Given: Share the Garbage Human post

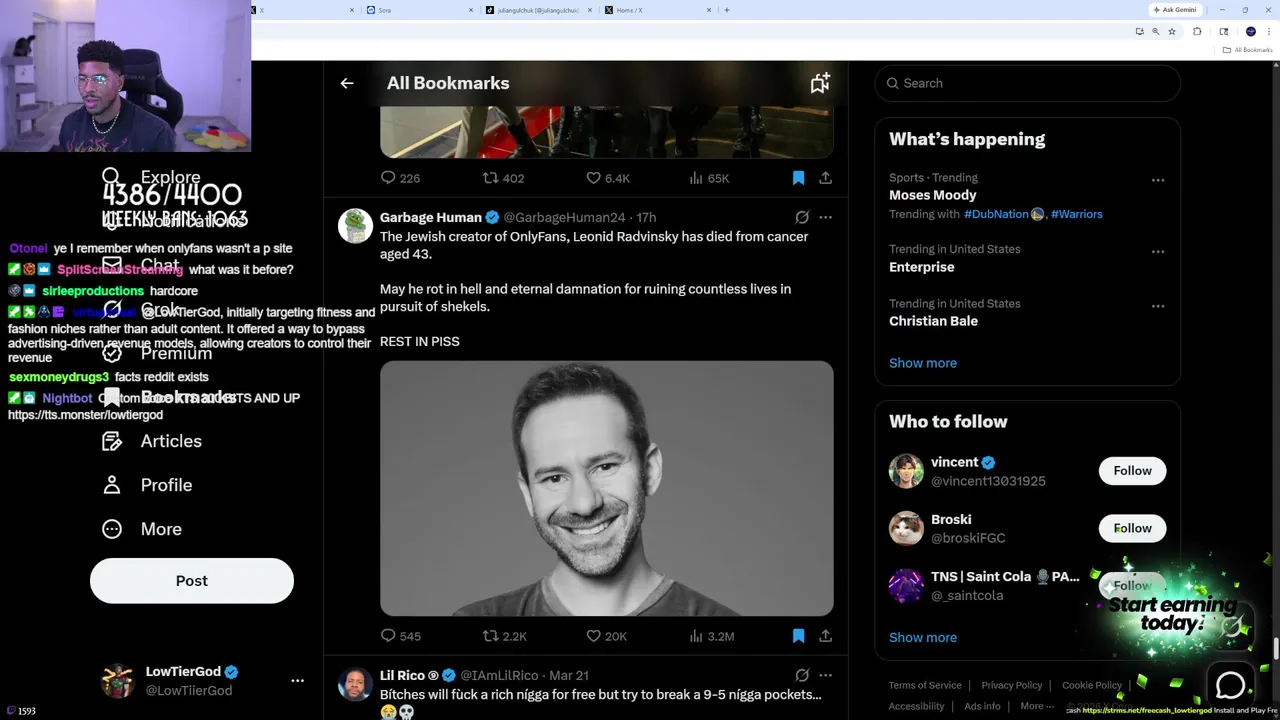Looking at the screenshot, I should [x=825, y=636].
